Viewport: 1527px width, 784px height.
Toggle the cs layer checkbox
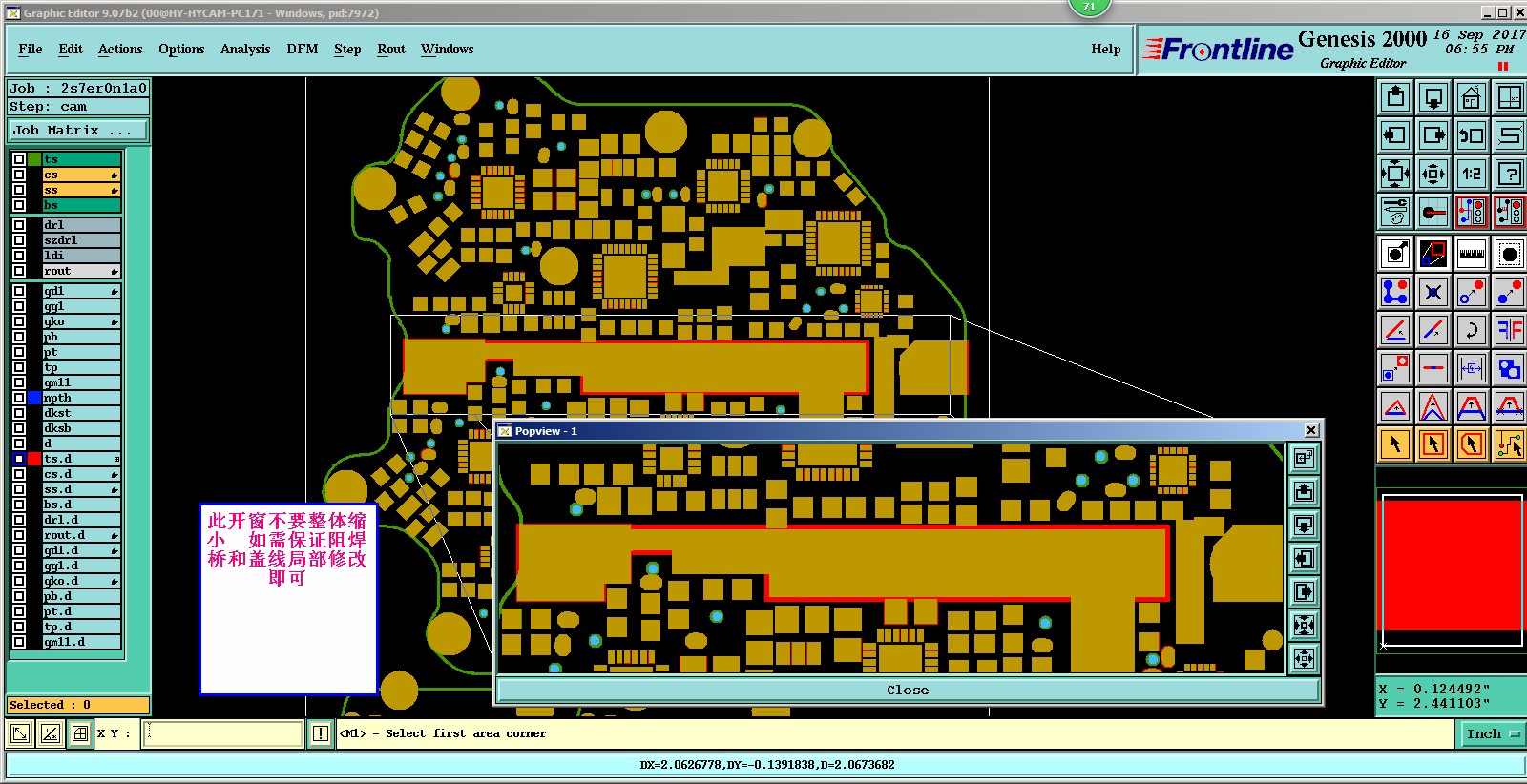[19, 175]
